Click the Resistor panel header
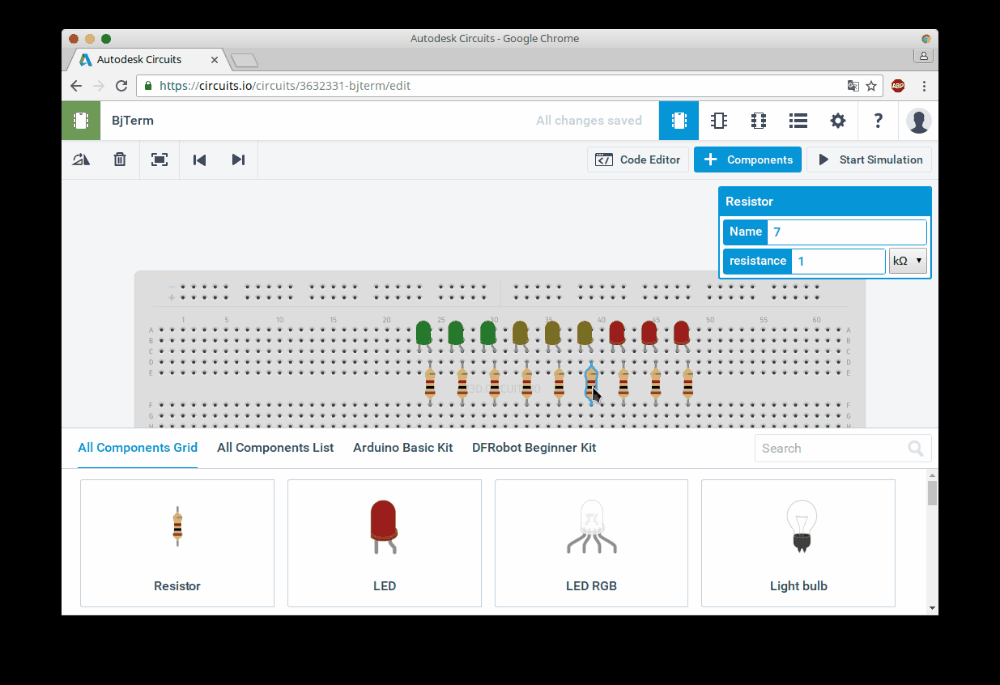The image size is (1000, 685). [x=825, y=202]
